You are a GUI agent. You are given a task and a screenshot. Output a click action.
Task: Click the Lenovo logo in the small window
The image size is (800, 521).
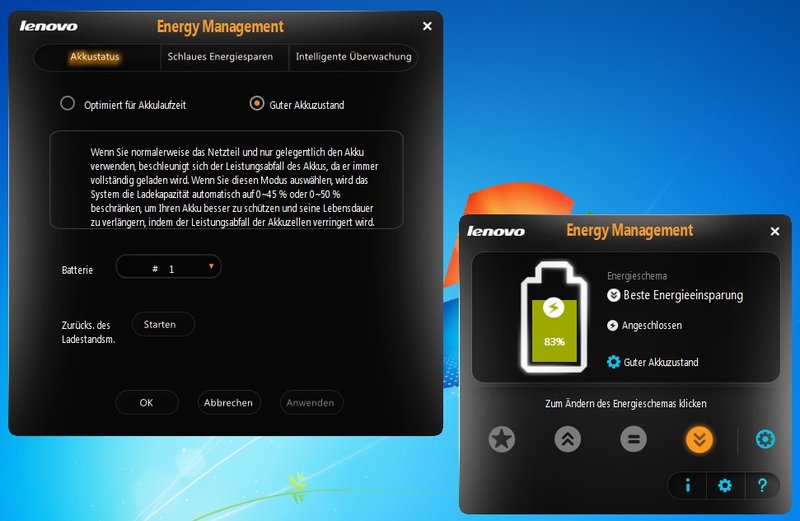coord(496,231)
